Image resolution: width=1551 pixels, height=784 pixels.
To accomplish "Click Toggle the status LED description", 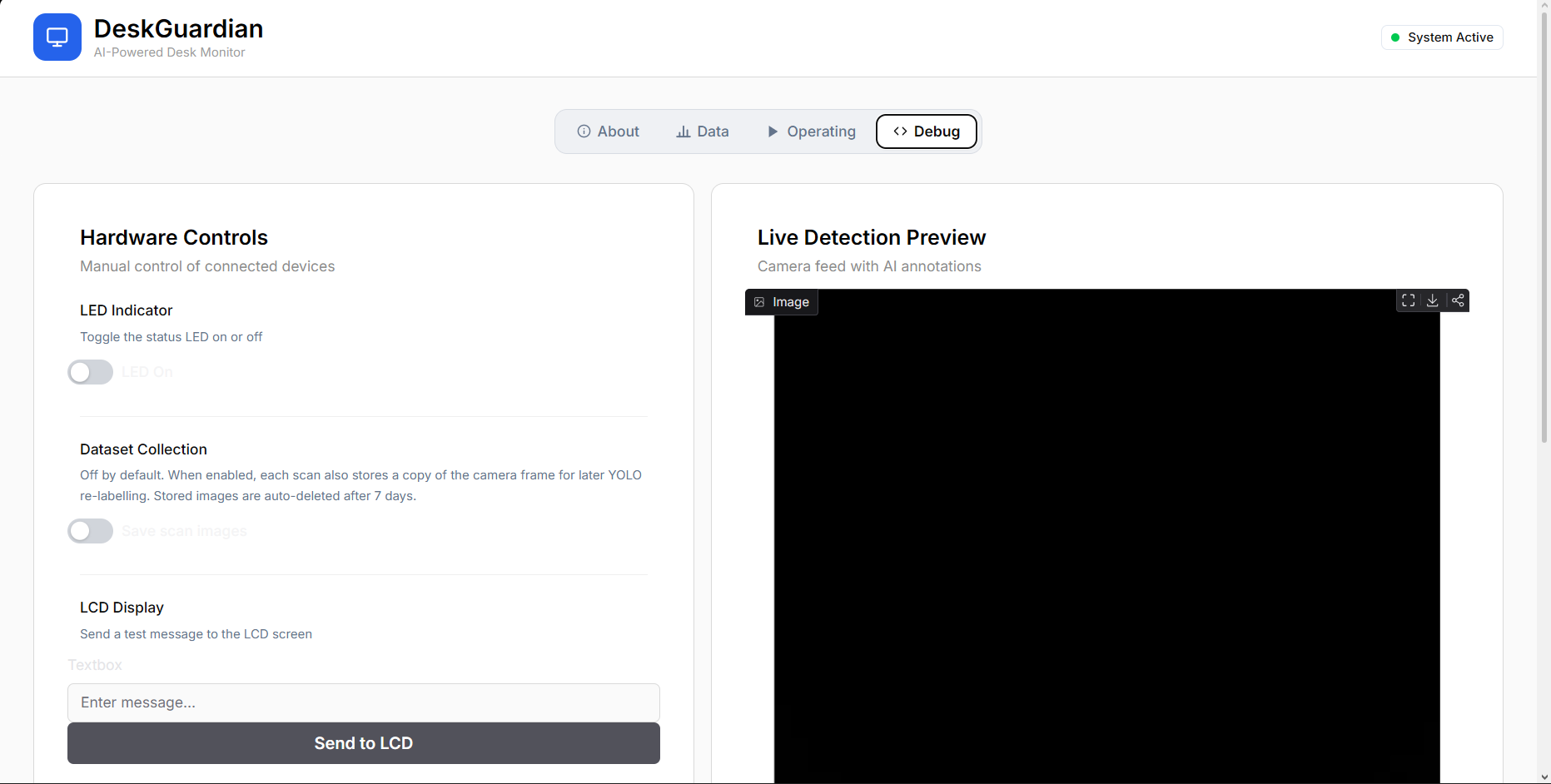I will [x=172, y=337].
